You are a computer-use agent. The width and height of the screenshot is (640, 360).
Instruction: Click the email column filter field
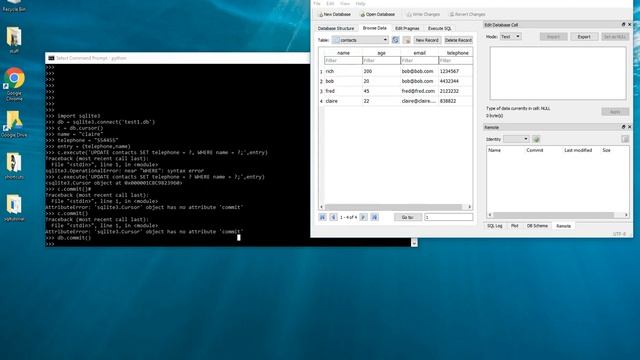point(419,60)
